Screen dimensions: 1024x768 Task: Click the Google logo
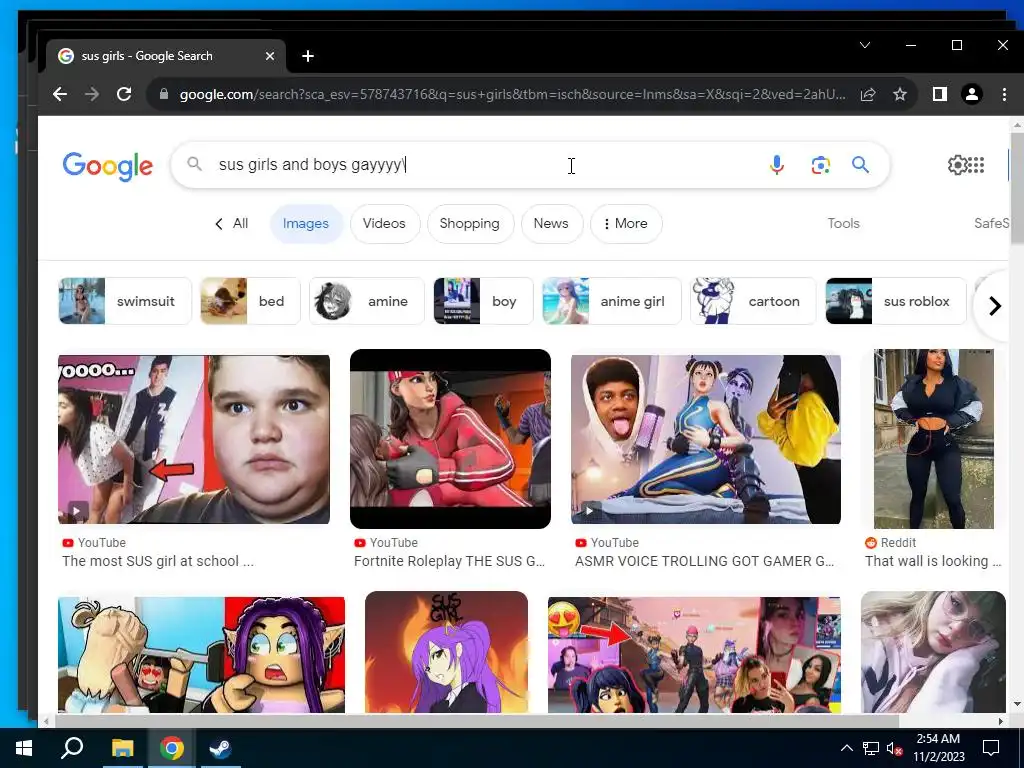coord(108,165)
